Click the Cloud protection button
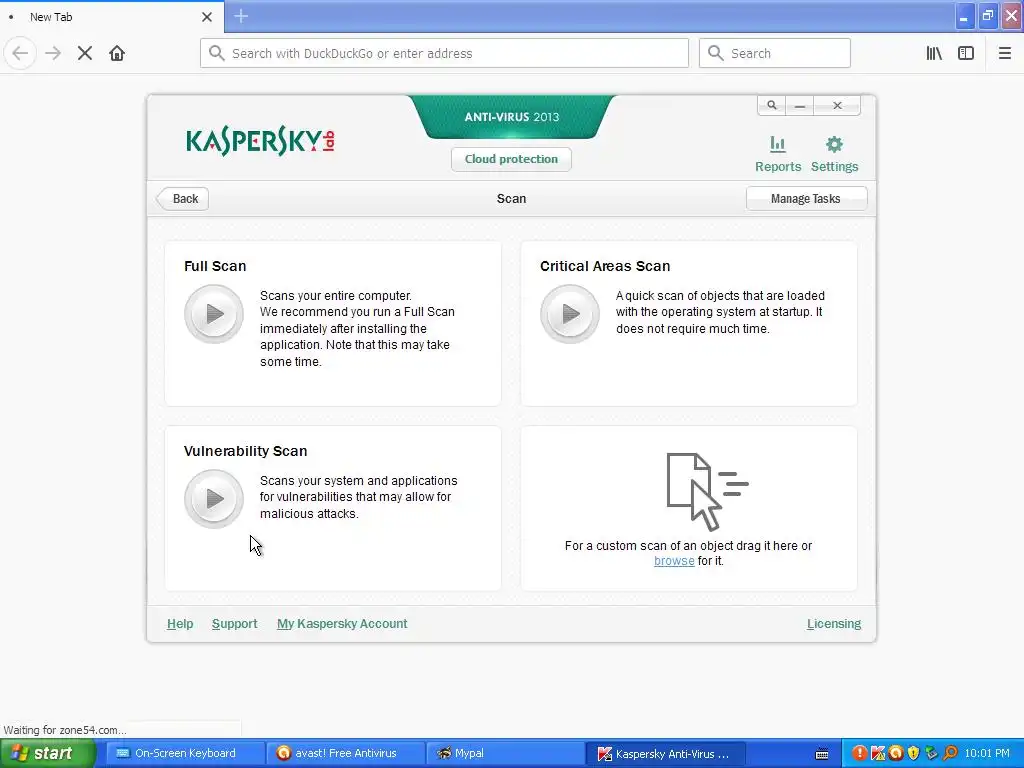Screen dimensions: 1024x768 point(511,159)
